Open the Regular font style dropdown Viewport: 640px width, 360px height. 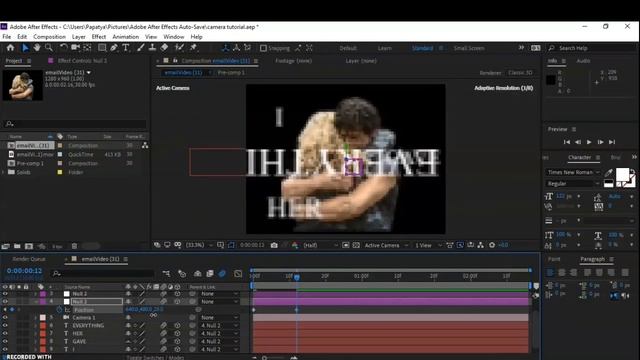tap(573, 184)
